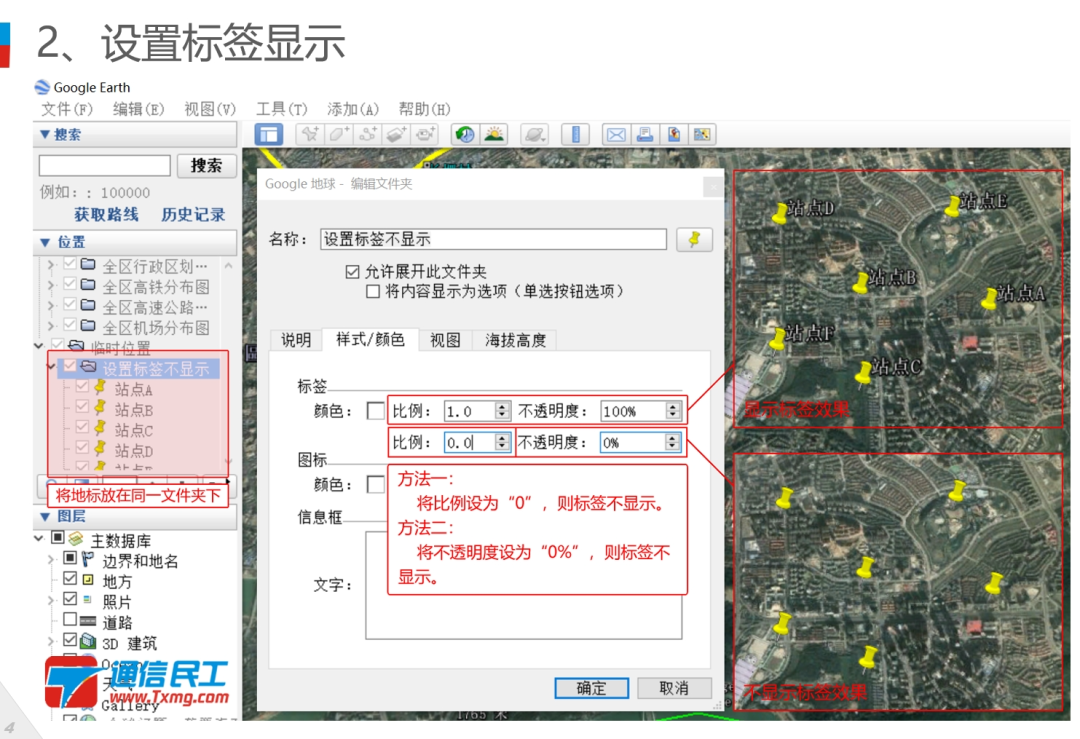Viewport: 1080px width, 739px height.
Task: Click the 图标 color swatch
Action: click(376, 485)
